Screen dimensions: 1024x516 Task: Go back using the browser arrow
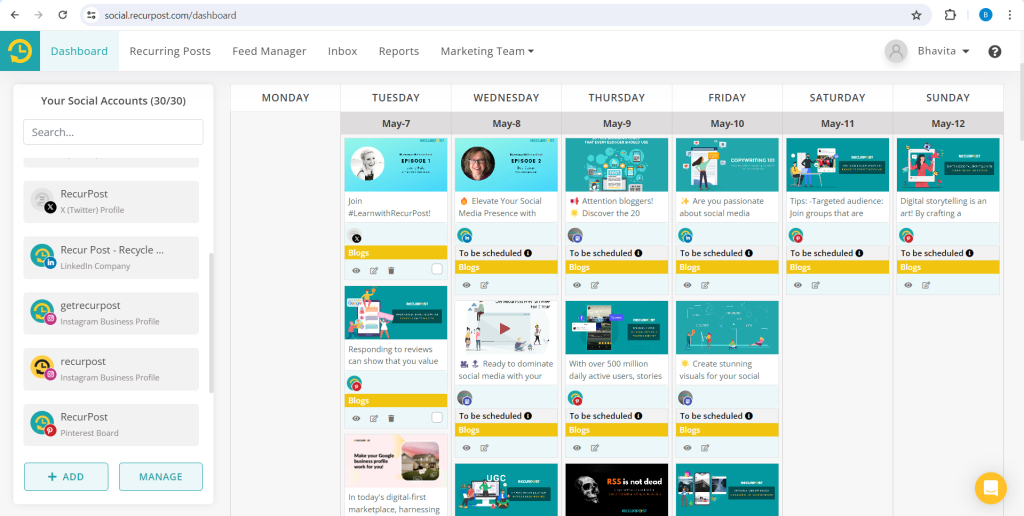[15, 15]
